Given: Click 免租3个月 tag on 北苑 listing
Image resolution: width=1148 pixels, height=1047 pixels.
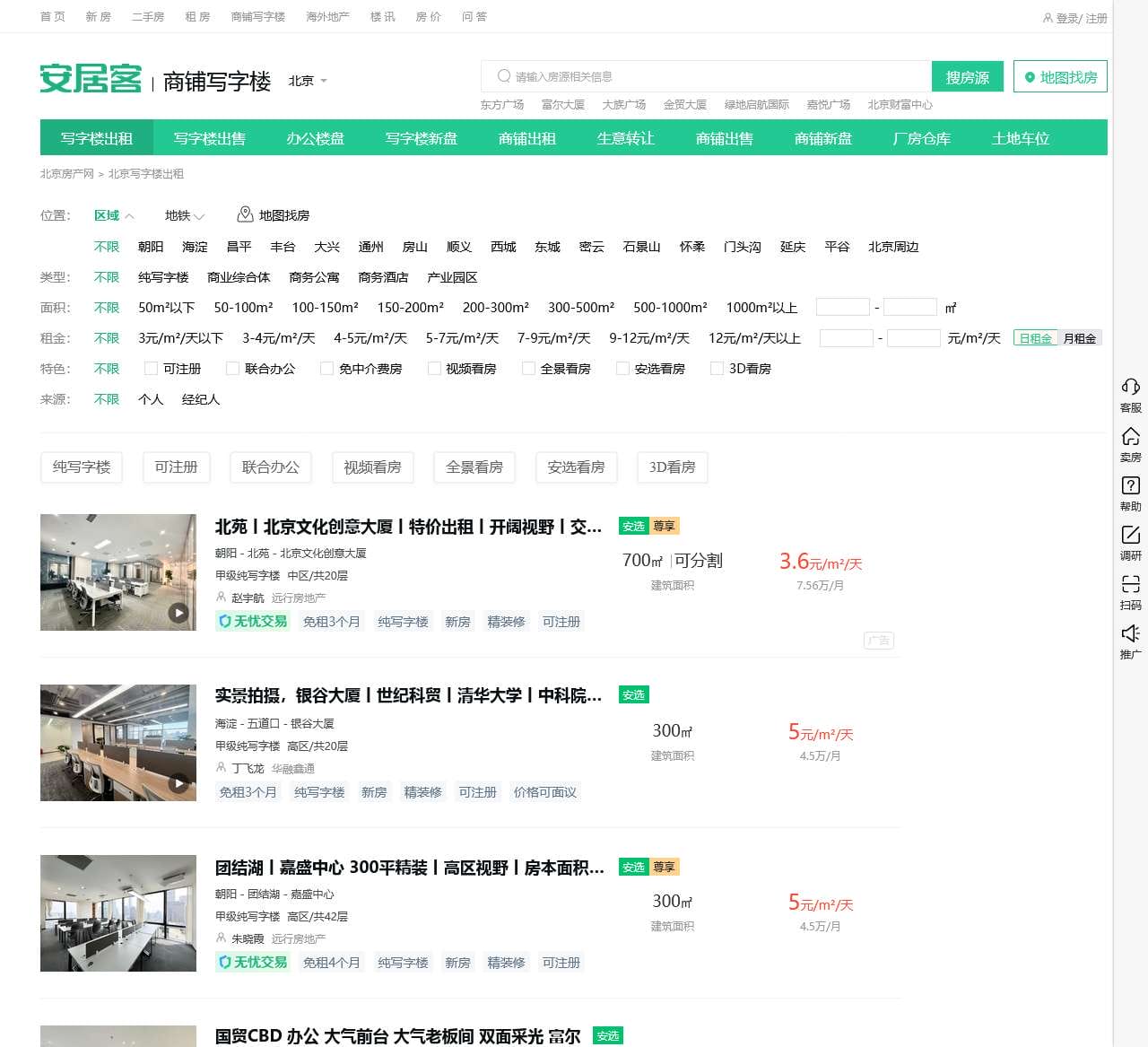Looking at the screenshot, I should pos(332,621).
